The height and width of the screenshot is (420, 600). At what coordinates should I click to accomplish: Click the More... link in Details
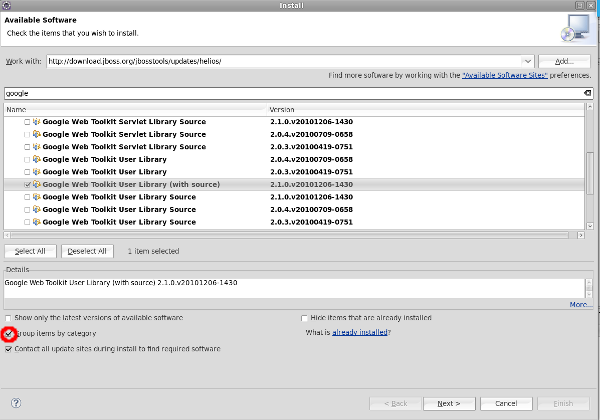click(x=579, y=304)
